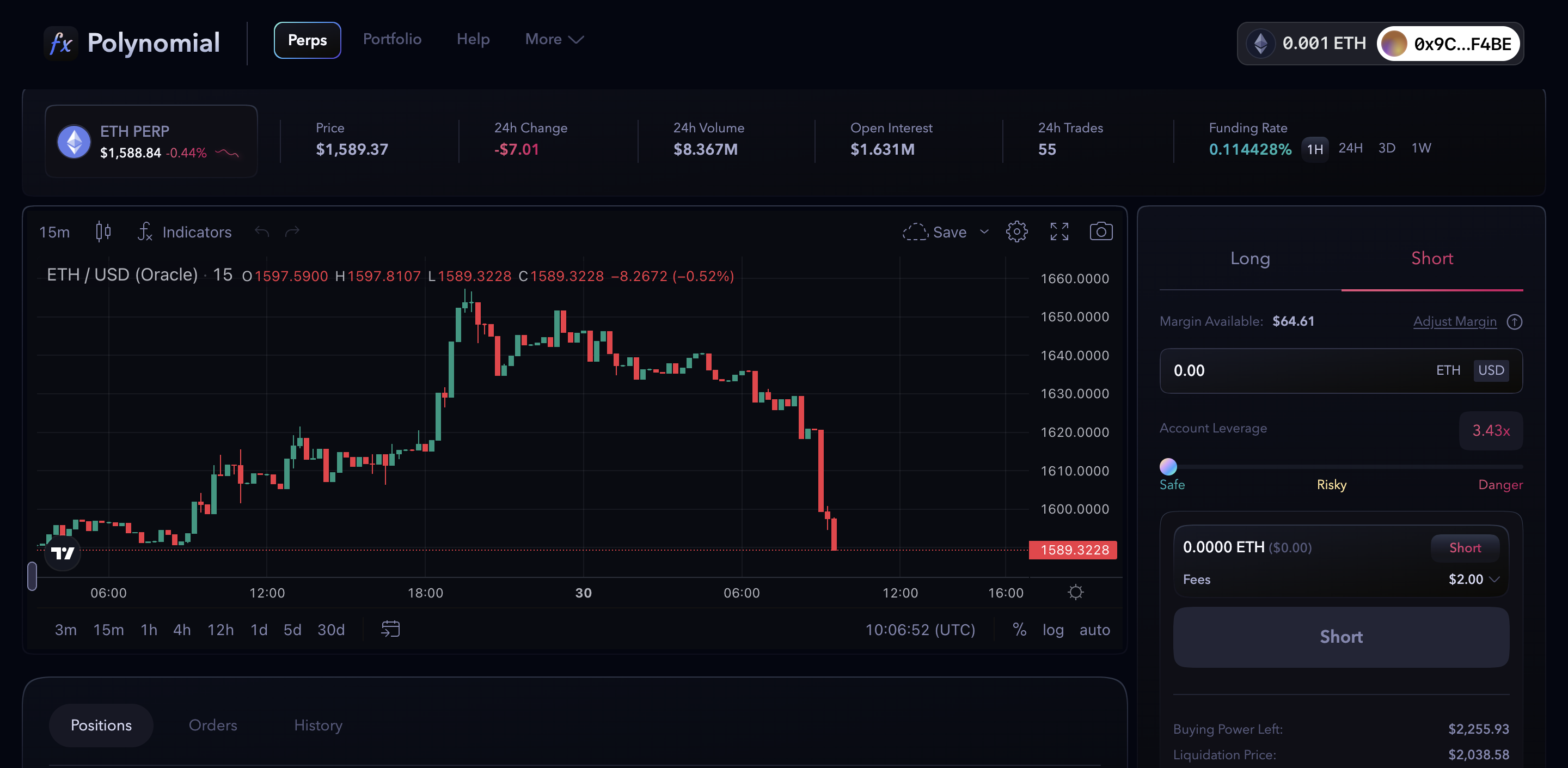Expand the Fees $2.00 breakdown
Screen dimensions: 1568x768
pyautogui.click(x=1494, y=579)
